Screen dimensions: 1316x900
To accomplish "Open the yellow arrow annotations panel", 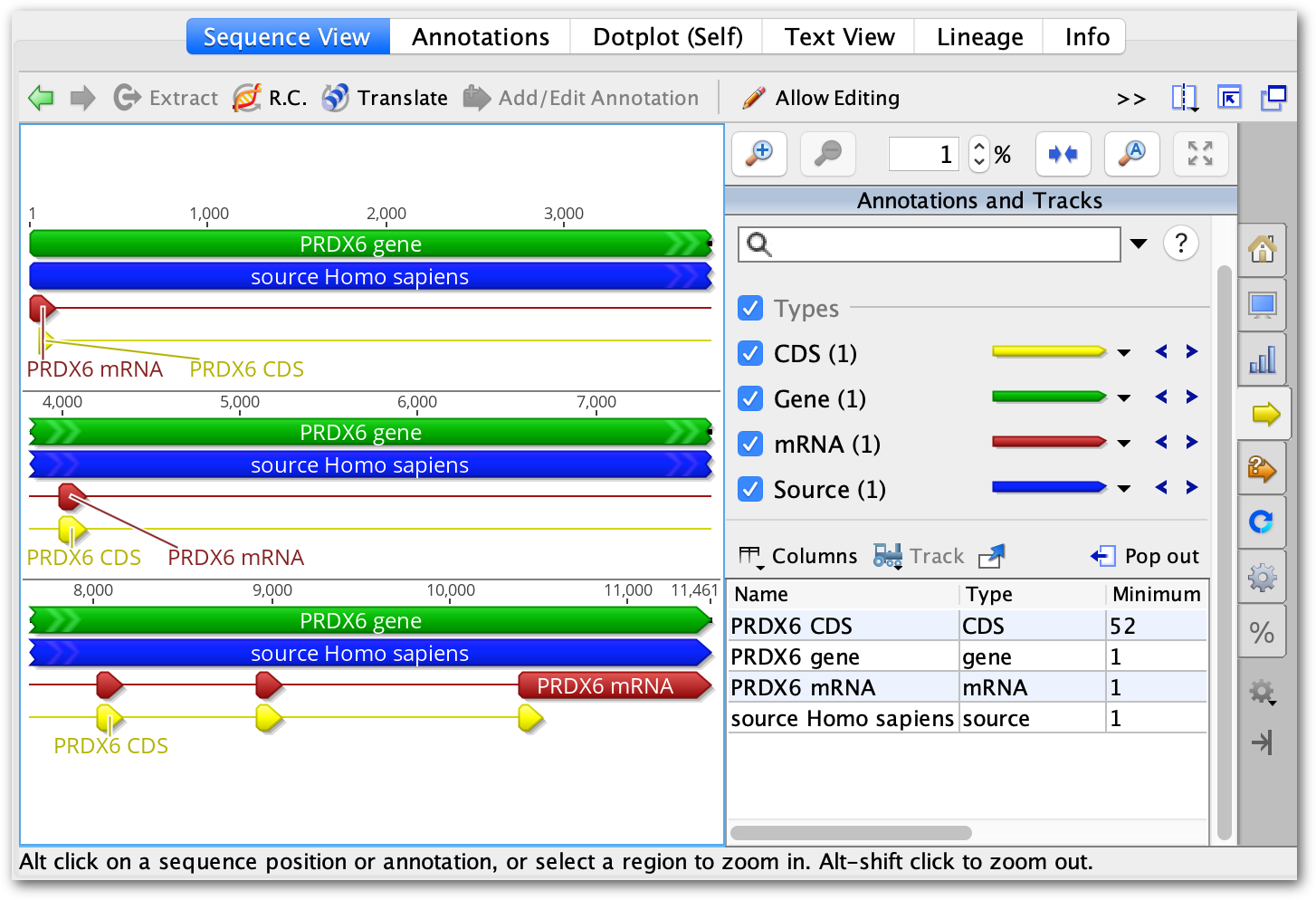I will [1264, 415].
